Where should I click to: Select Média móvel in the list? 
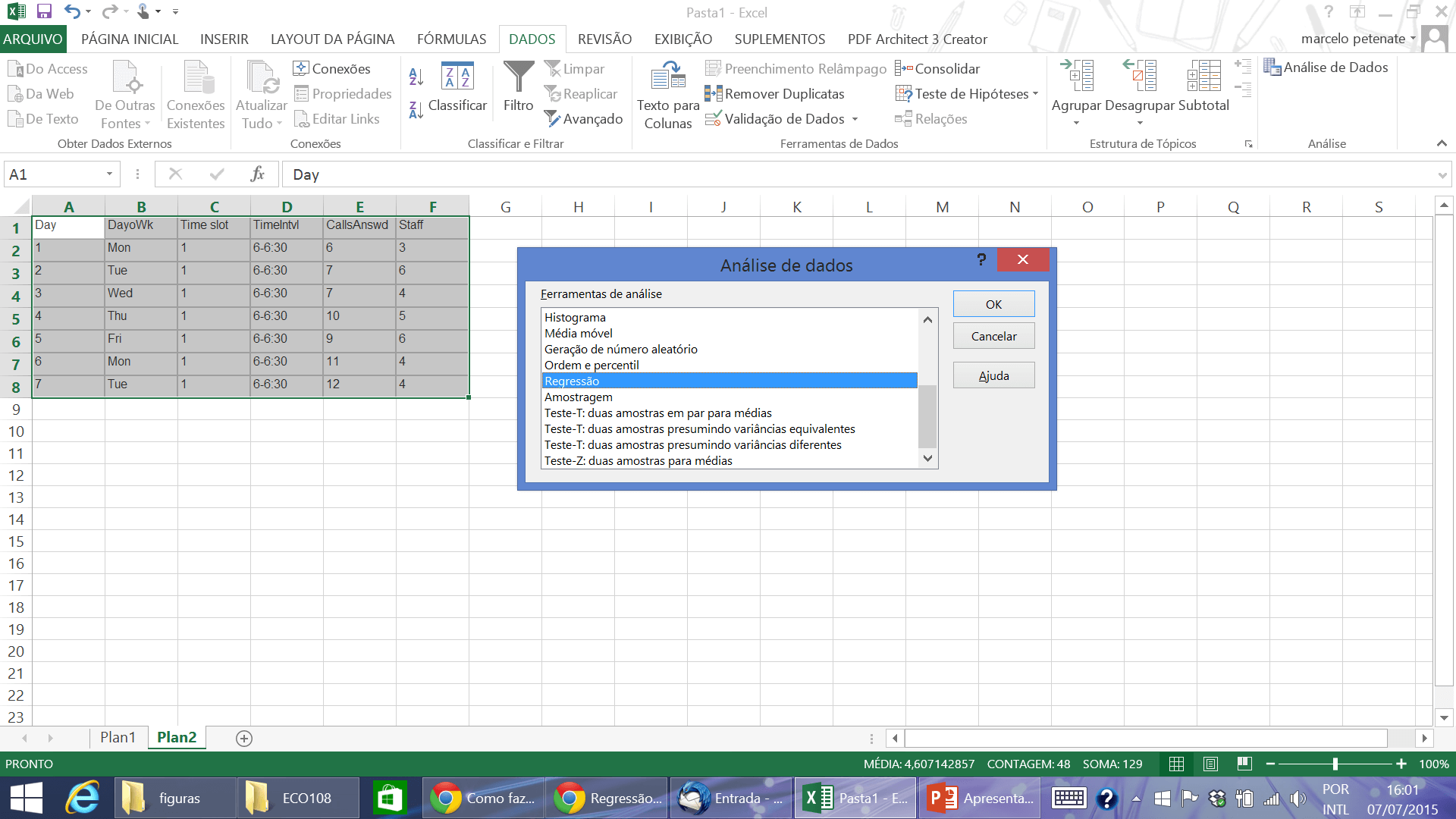[730, 334]
